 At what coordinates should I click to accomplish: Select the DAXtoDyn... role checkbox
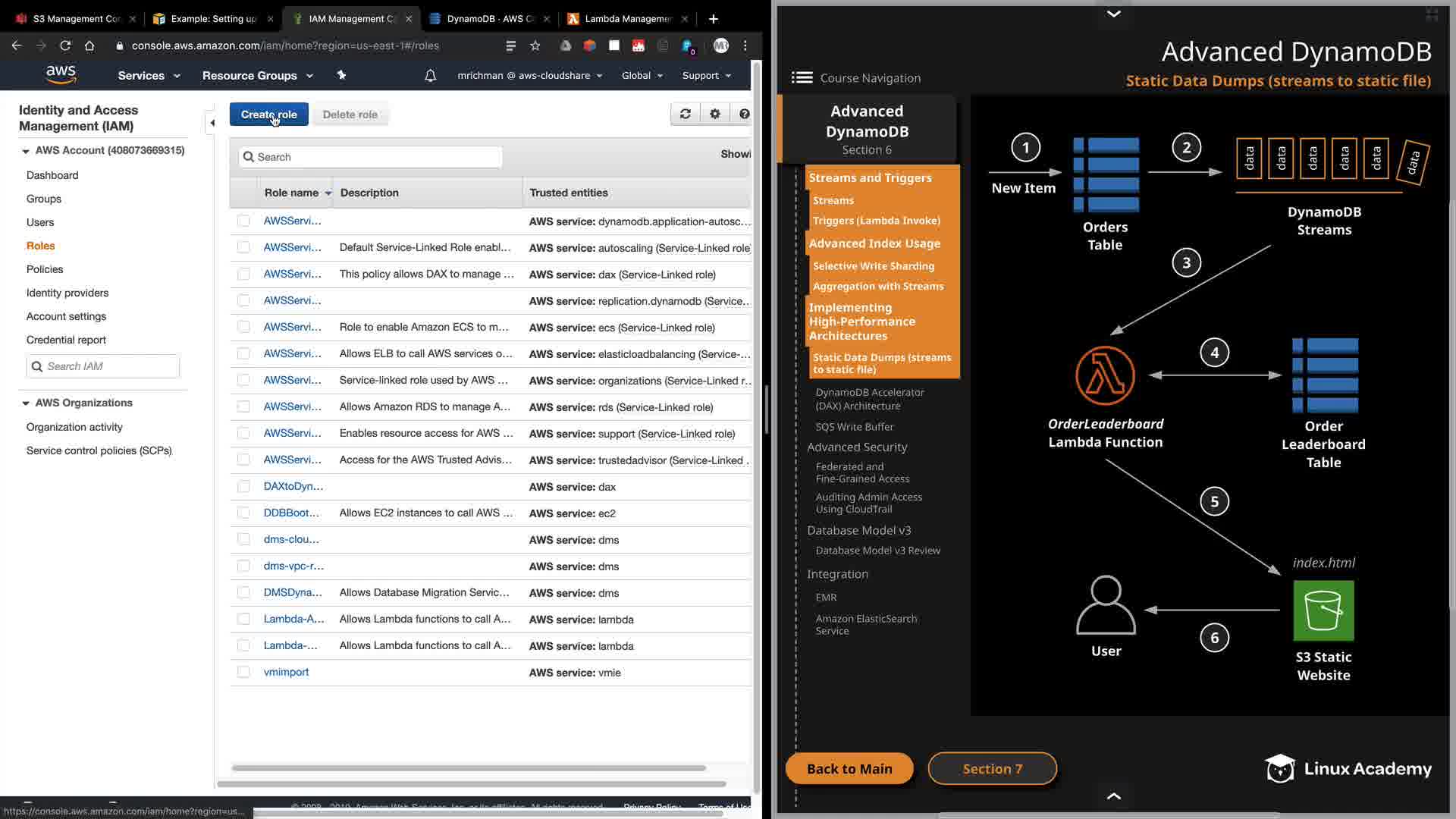pos(243,486)
